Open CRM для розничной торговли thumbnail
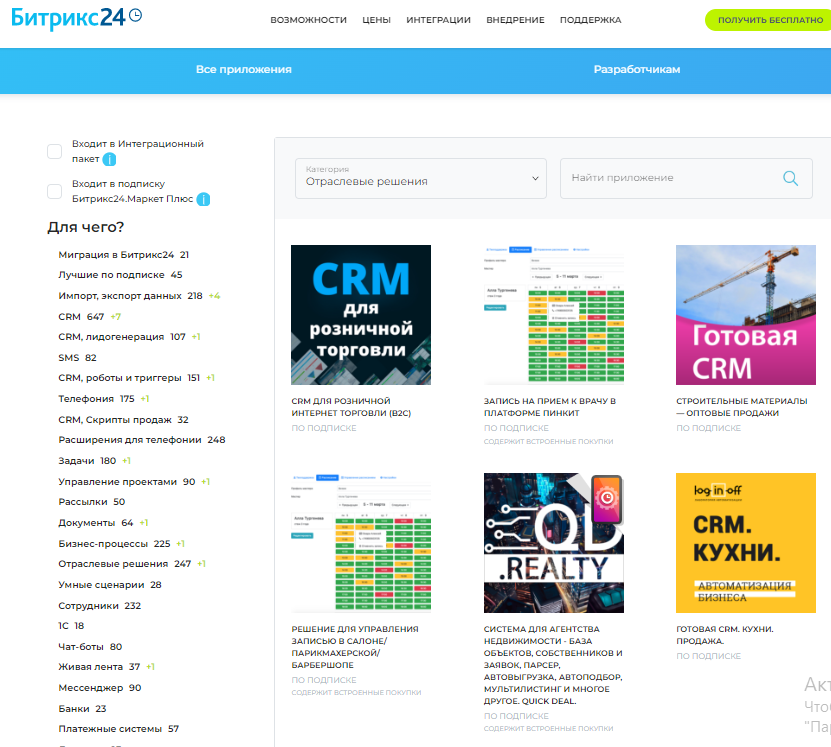 click(x=361, y=315)
